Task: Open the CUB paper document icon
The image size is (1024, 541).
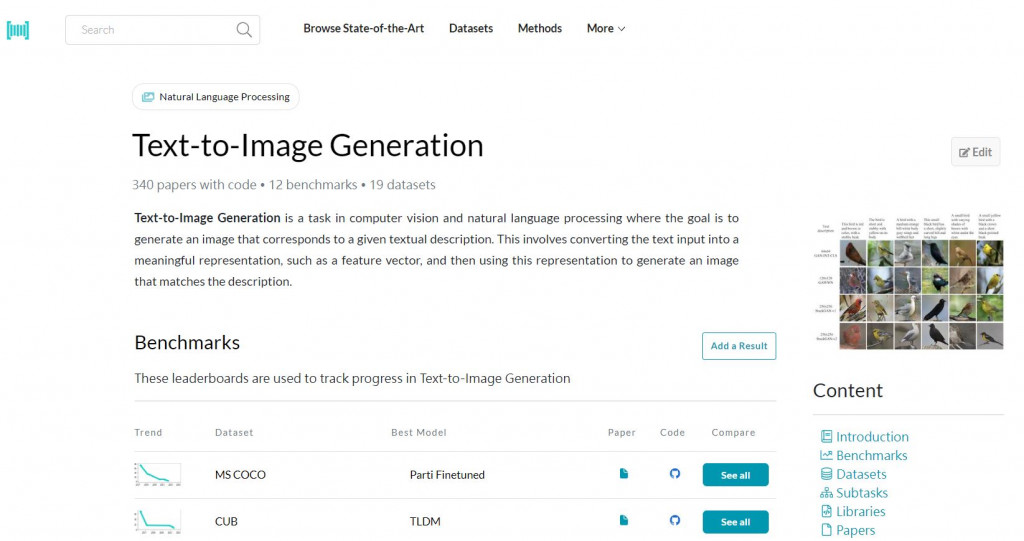Action: (x=624, y=521)
